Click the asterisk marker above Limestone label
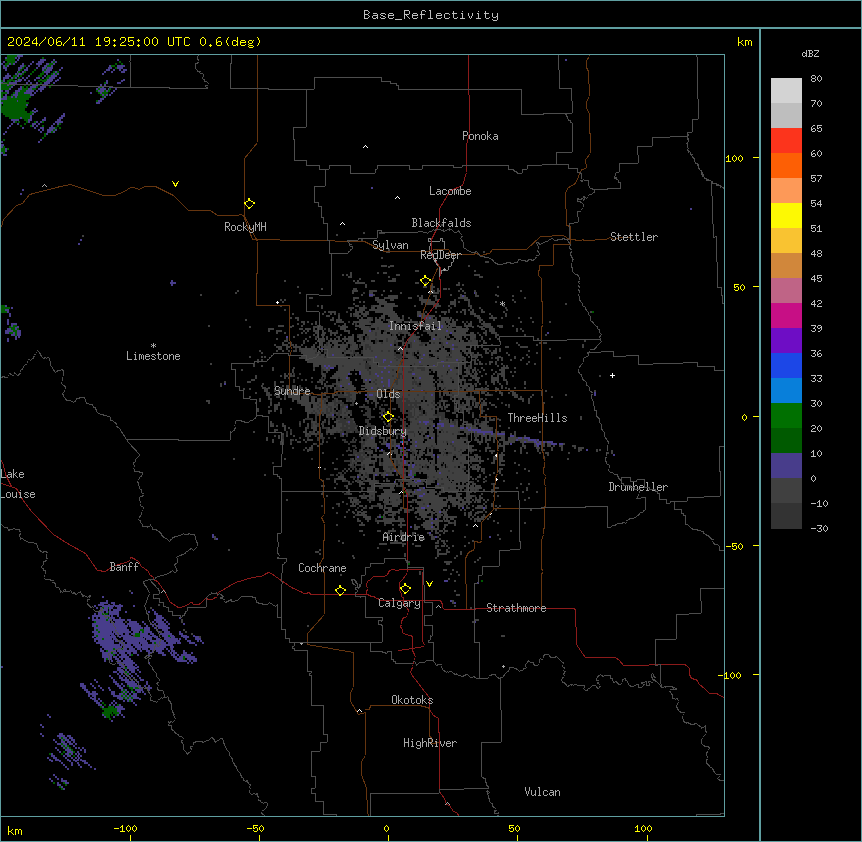Image resolution: width=862 pixels, height=842 pixels. [x=153, y=346]
